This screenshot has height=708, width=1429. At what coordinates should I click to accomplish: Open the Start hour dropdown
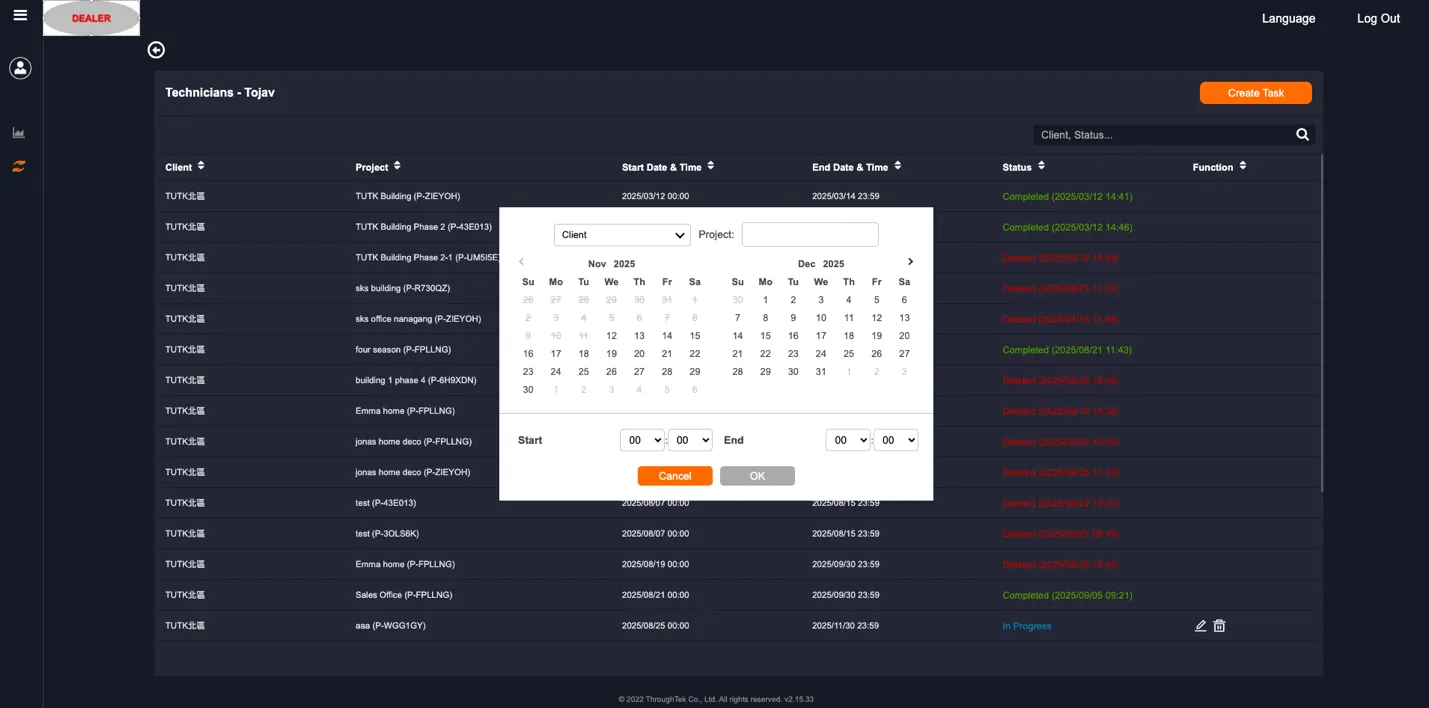(641, 439)
